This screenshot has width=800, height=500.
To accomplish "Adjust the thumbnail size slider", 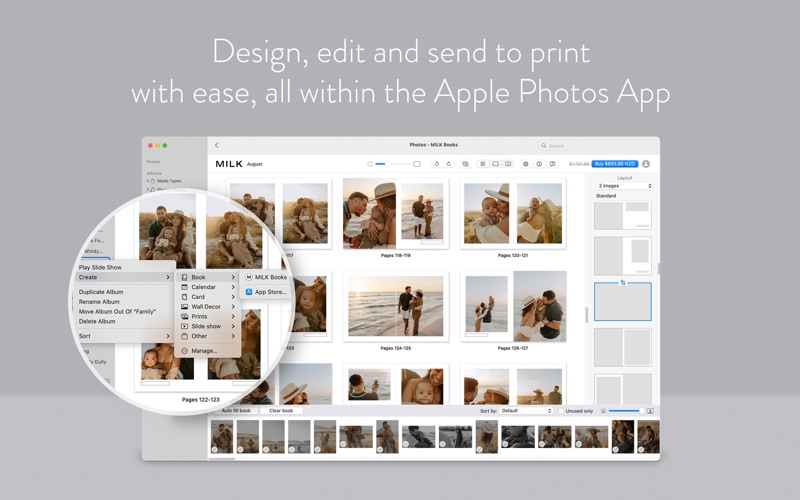I will [x=627, y=411].
